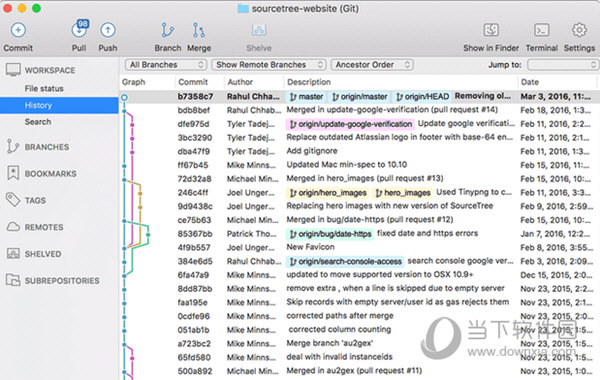Viewport: 600px width, 380px height.
Task: Expand the SUBREPOSITORIES section label
Action: click(x=62, y=281)
